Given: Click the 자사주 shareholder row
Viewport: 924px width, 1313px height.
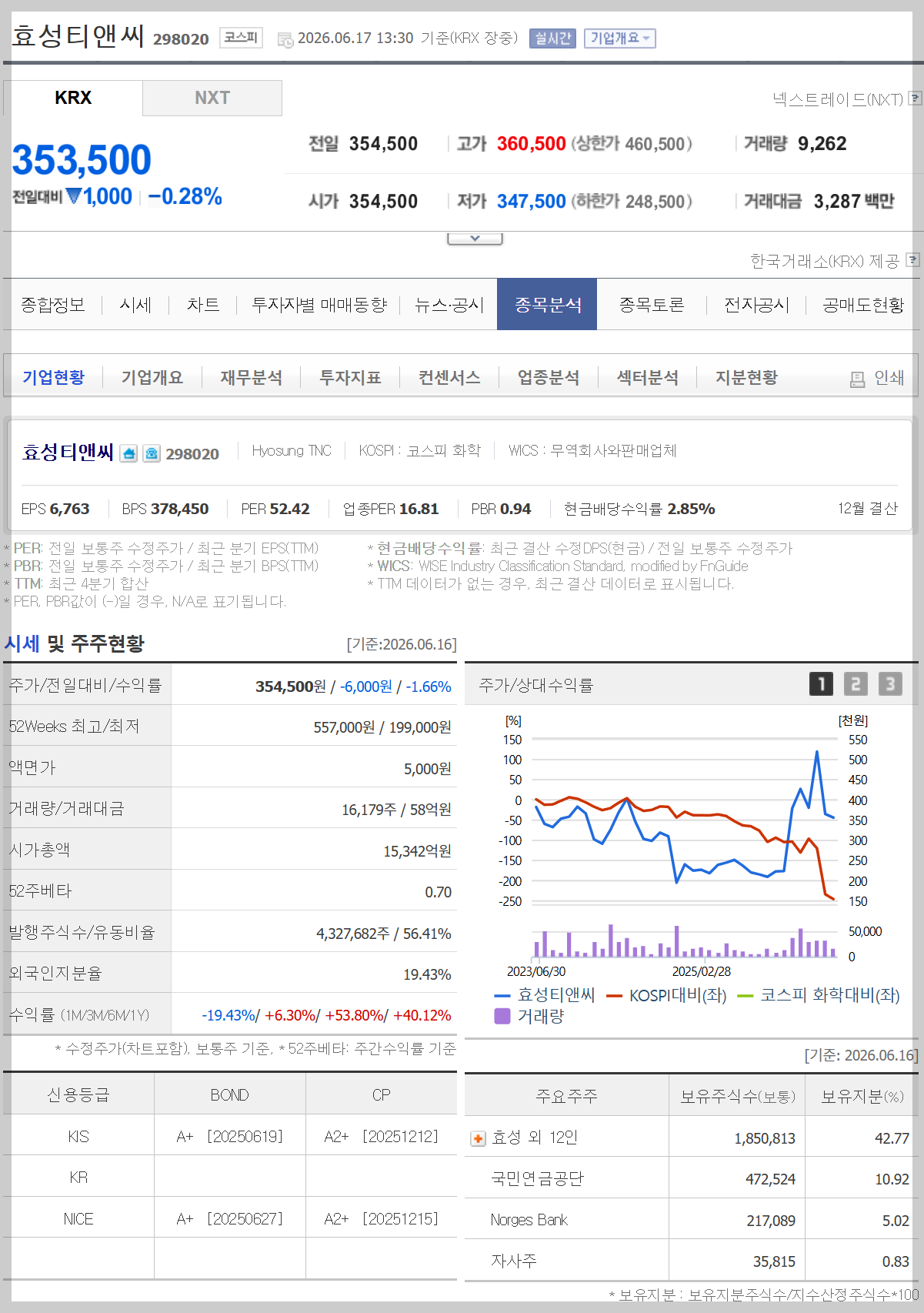Looking at the screenshot, I should point(691,1261).
